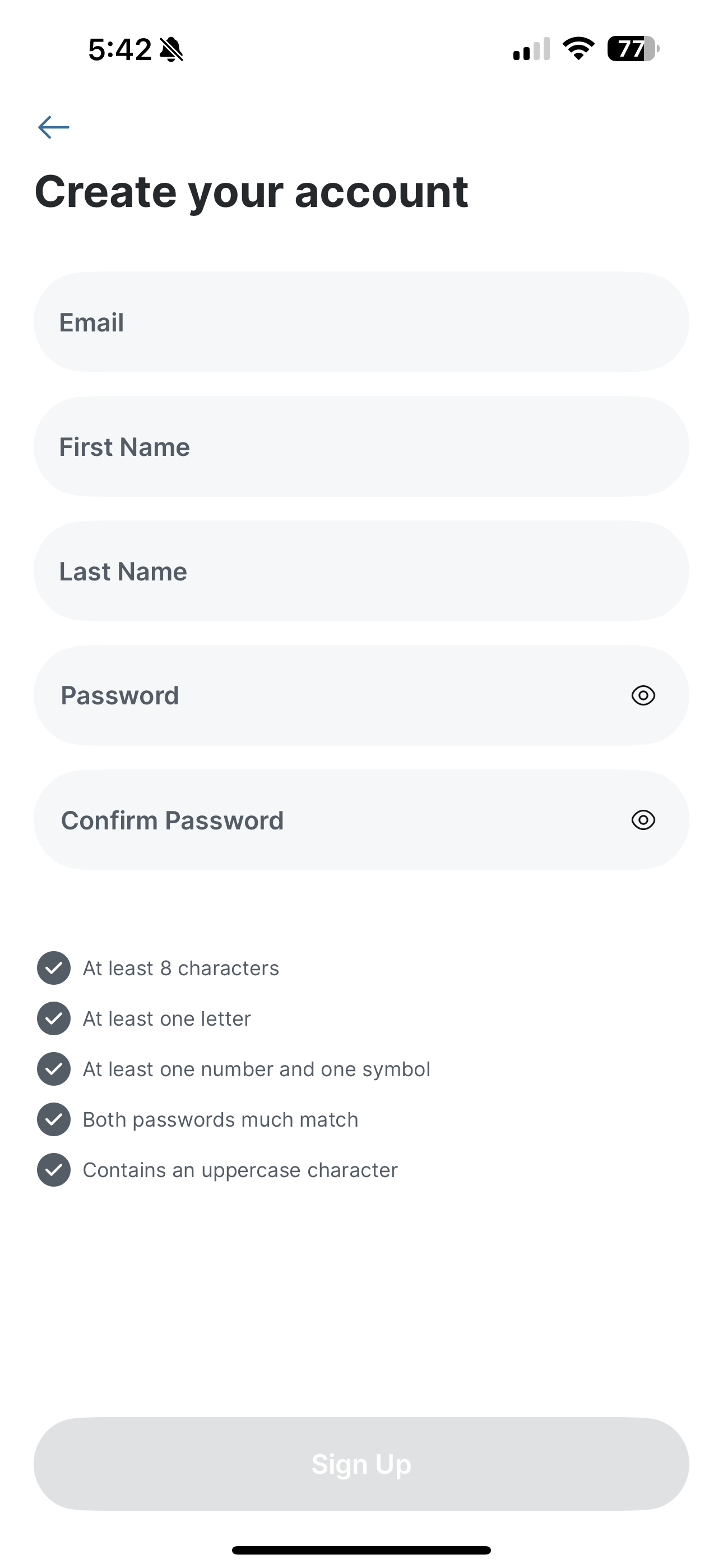Tap the 5:42 clock in status bar

119,49
